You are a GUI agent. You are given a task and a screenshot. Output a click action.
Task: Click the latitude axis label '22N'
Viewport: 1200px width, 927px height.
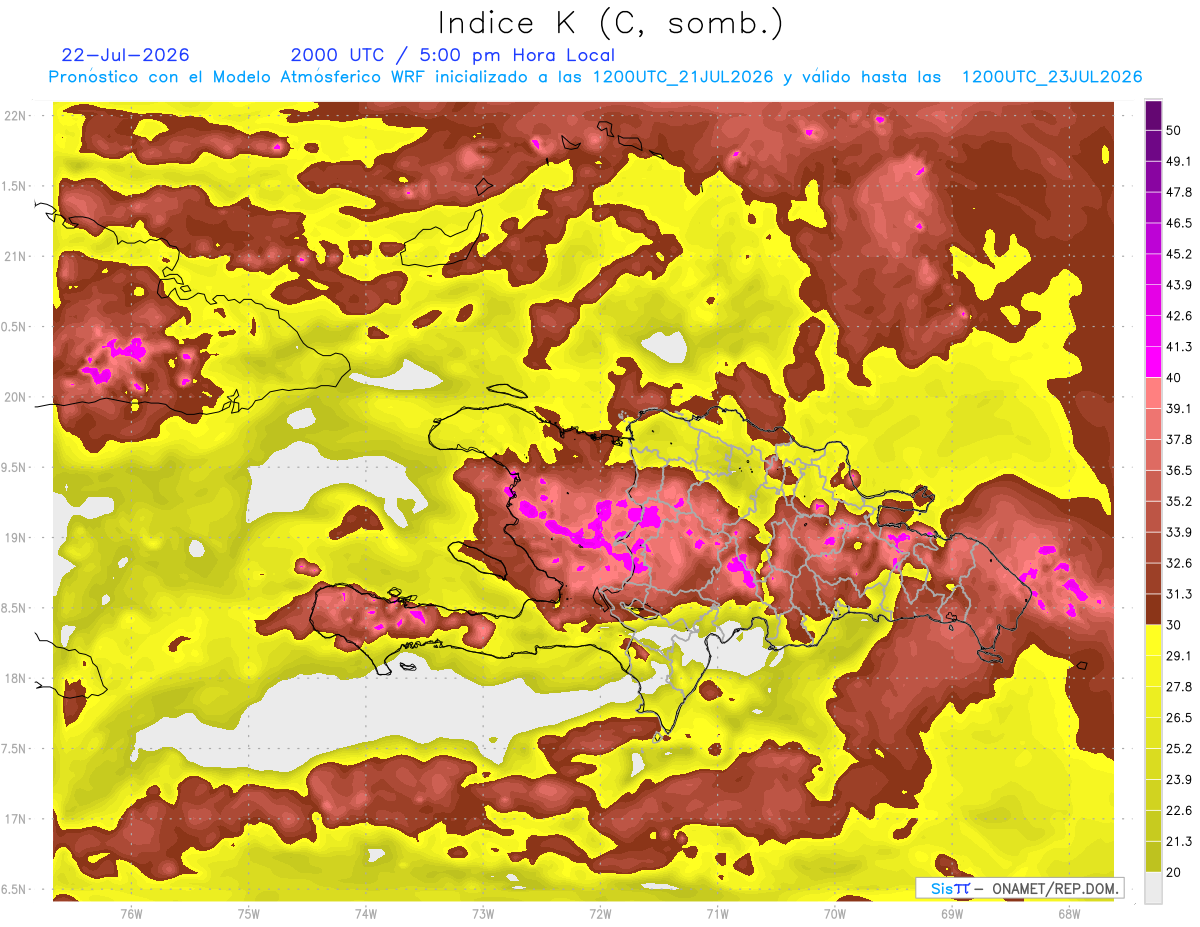tap(17, 116)
